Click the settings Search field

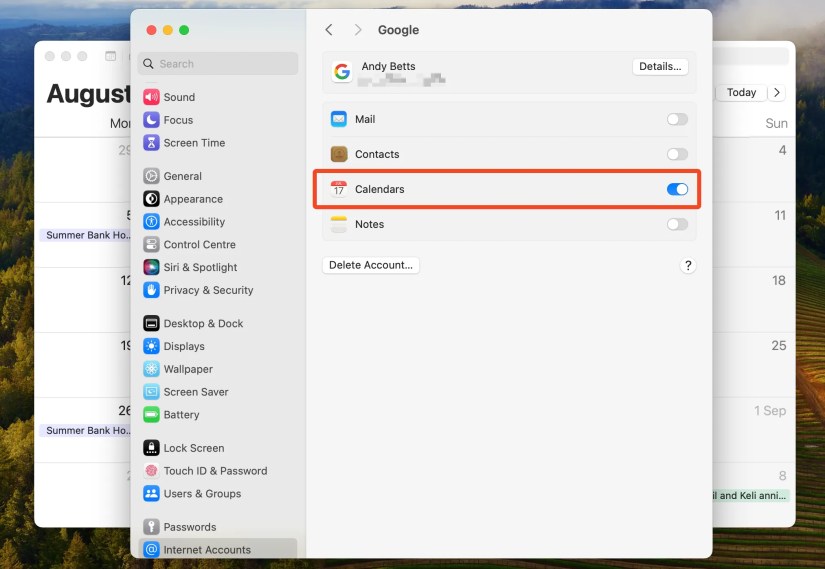coord(218,64)
